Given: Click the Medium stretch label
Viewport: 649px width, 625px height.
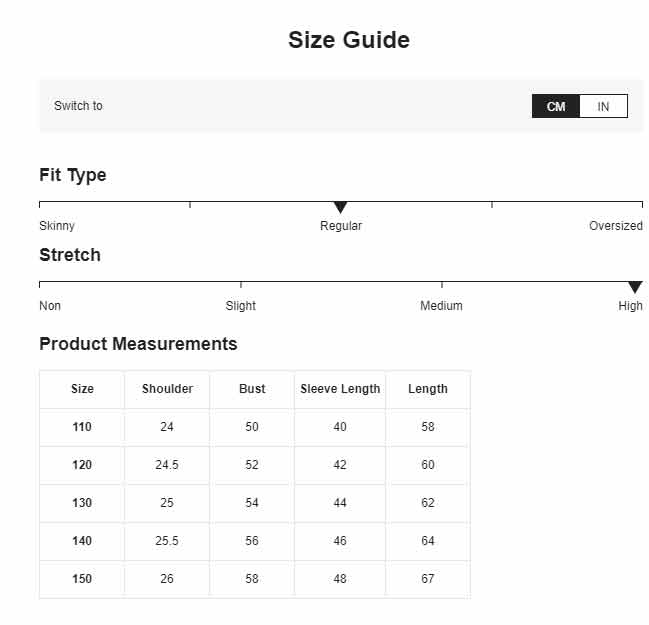Looking at the screenshot, I should pyautogui.click(x=441, y=306).
